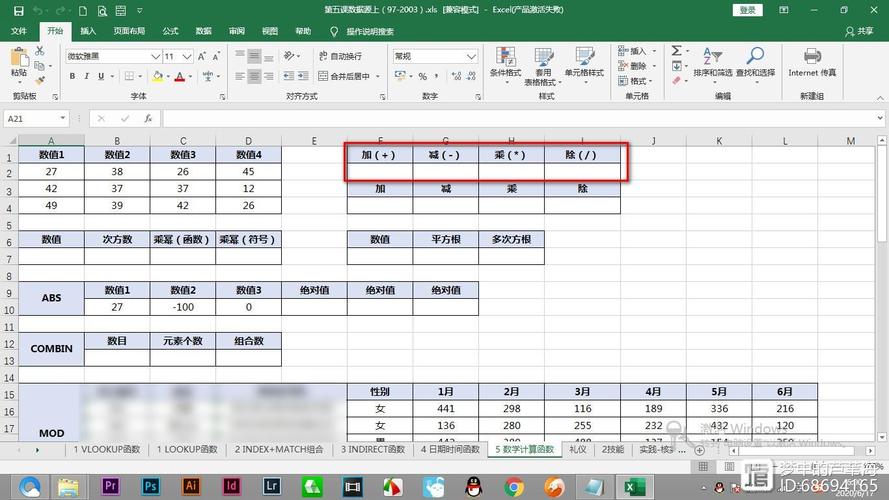Click the Save icon in quick access toolbar
Image resolution: width=889 pixels, height=500 pixels.
(19, 10)
